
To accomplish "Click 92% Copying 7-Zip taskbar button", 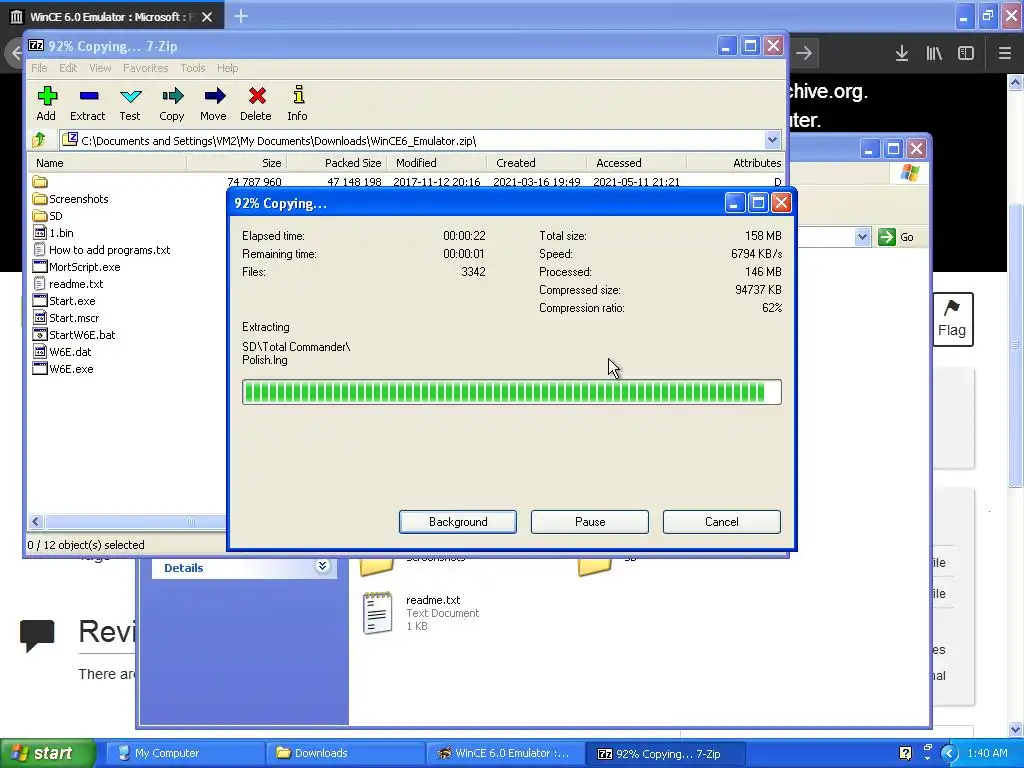I will (664, 753).
